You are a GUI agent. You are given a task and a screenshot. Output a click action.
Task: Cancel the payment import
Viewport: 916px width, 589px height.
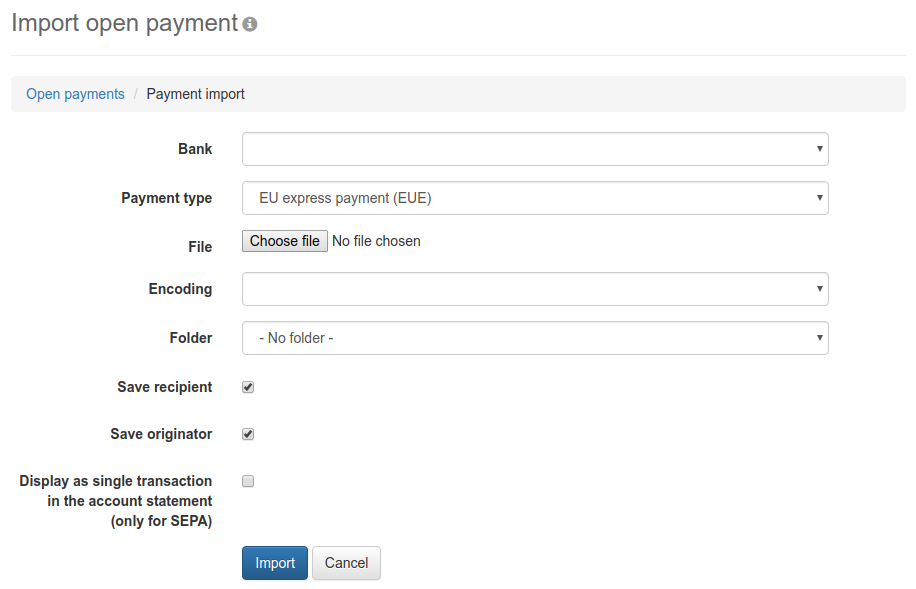click(x=346, y=563)
